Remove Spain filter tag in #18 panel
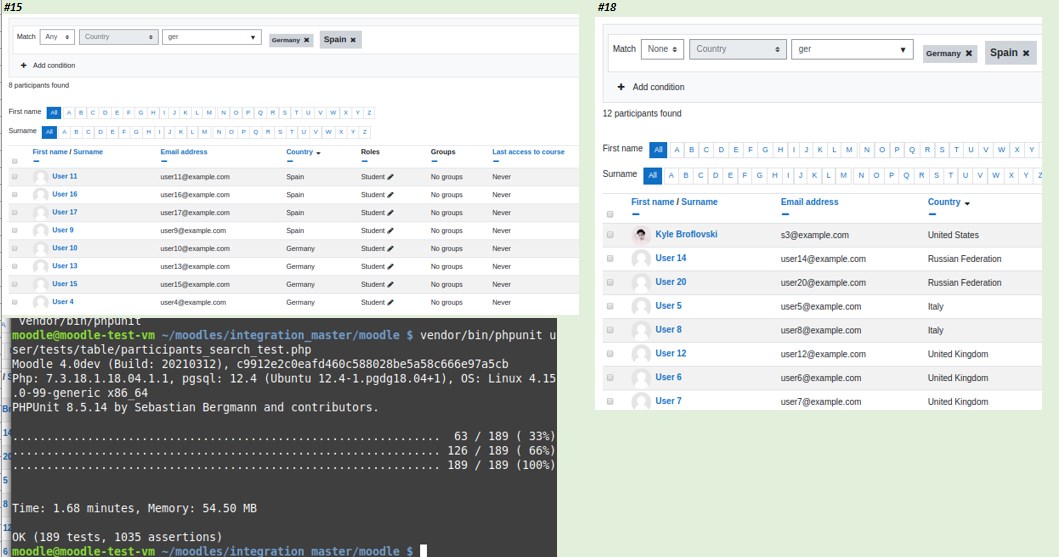The height and width of the screenshot is (557, 1059). tap(1026, 53)
